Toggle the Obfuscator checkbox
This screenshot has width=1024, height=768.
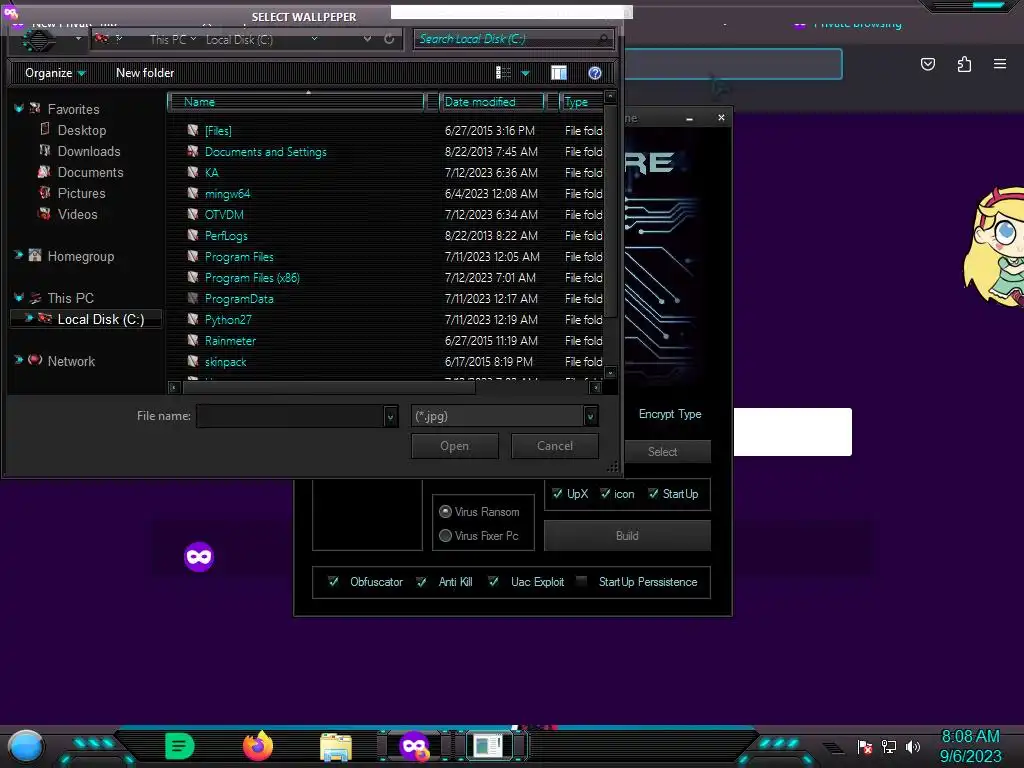pyautogui.click(x=333, y=581)
